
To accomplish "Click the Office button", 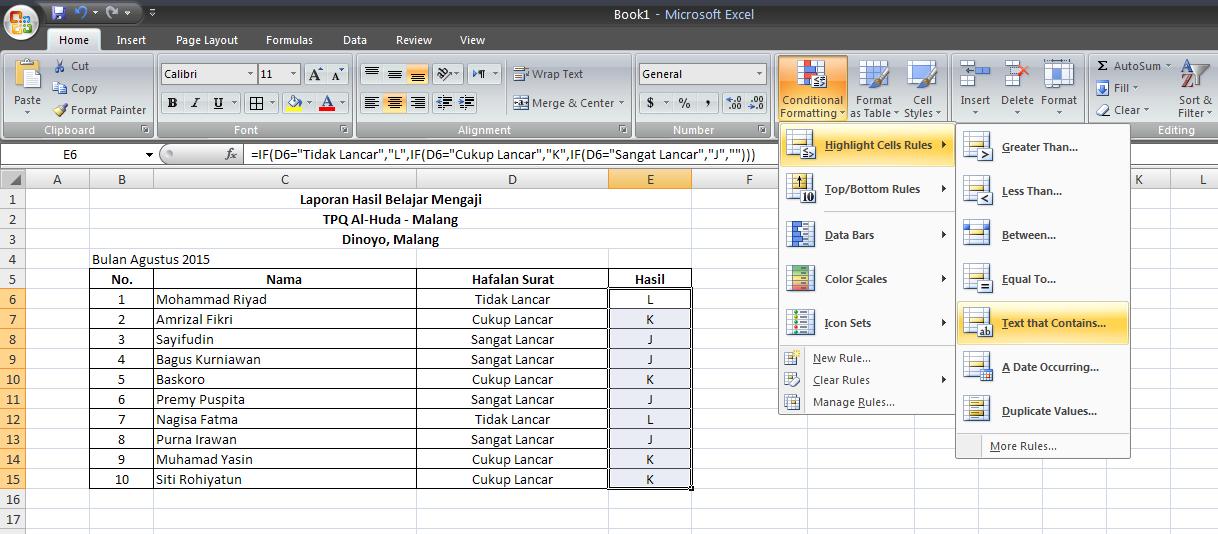I will click(21, 20).
